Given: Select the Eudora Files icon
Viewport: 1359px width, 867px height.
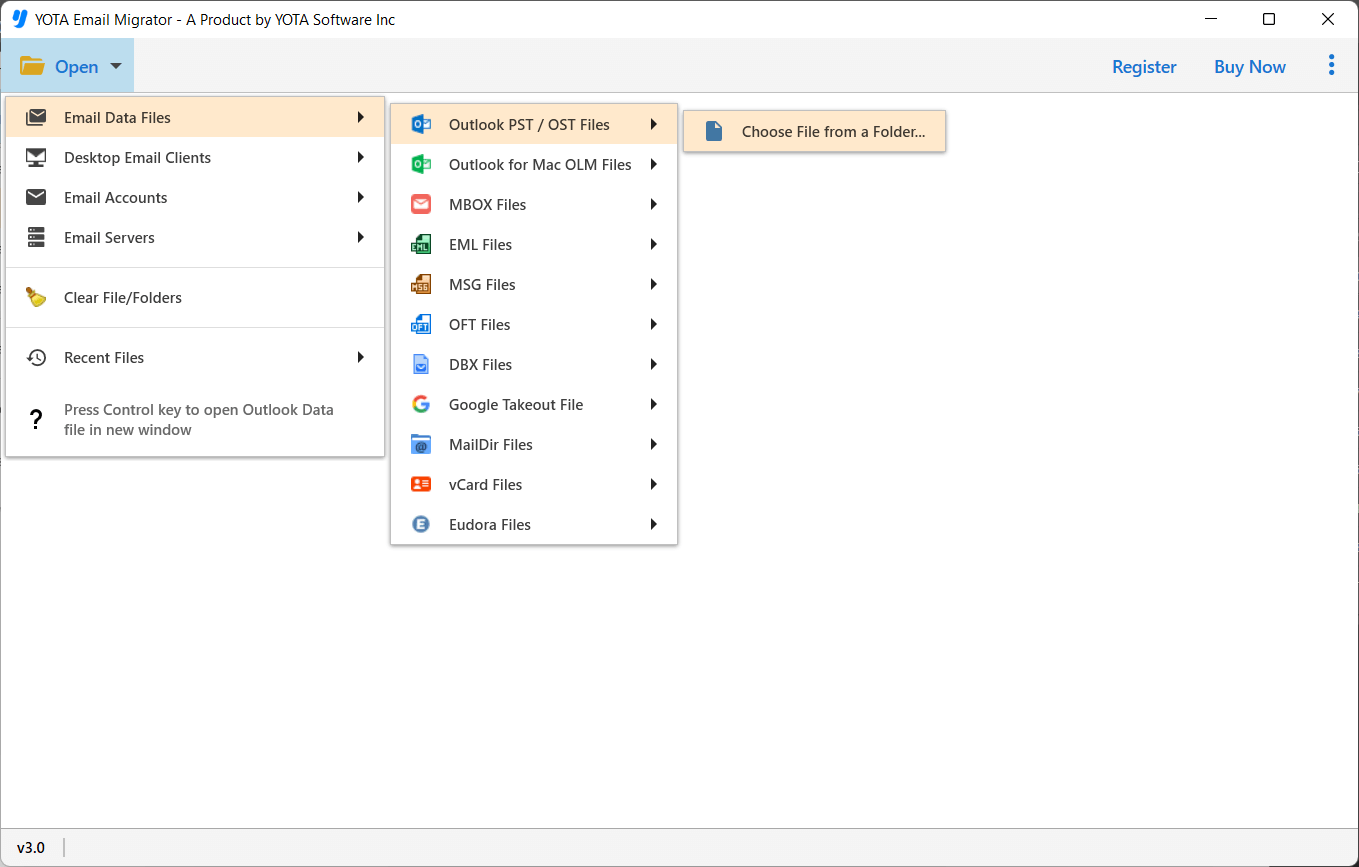Looking at the screenshot, I should pyautogui.click(x=421, y=524).
